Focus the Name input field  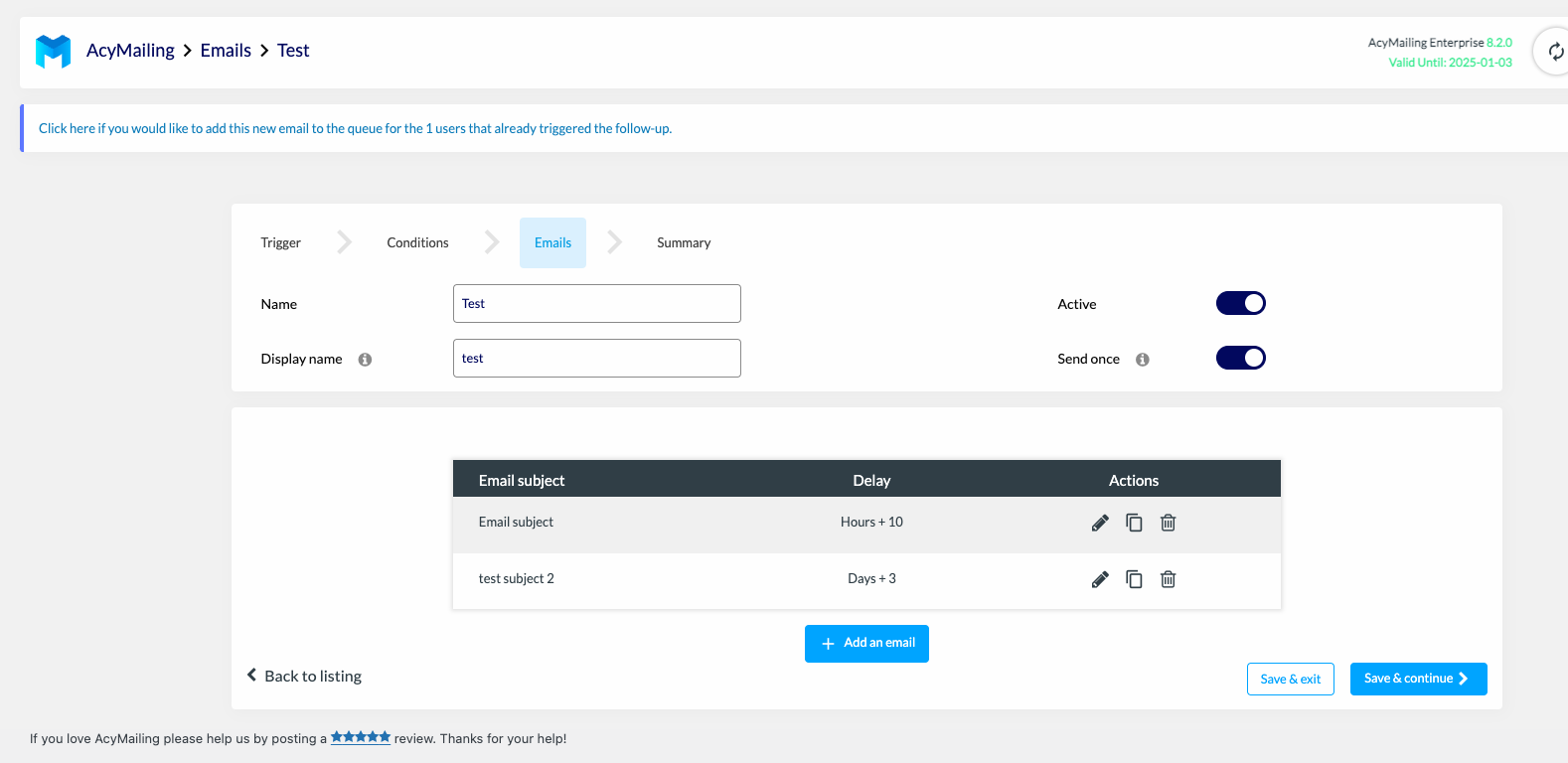click(596, 304)
